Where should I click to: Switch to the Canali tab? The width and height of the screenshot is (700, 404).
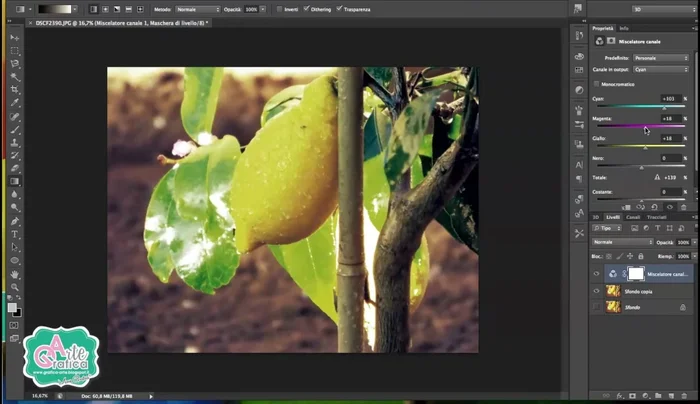click(633, 216)
